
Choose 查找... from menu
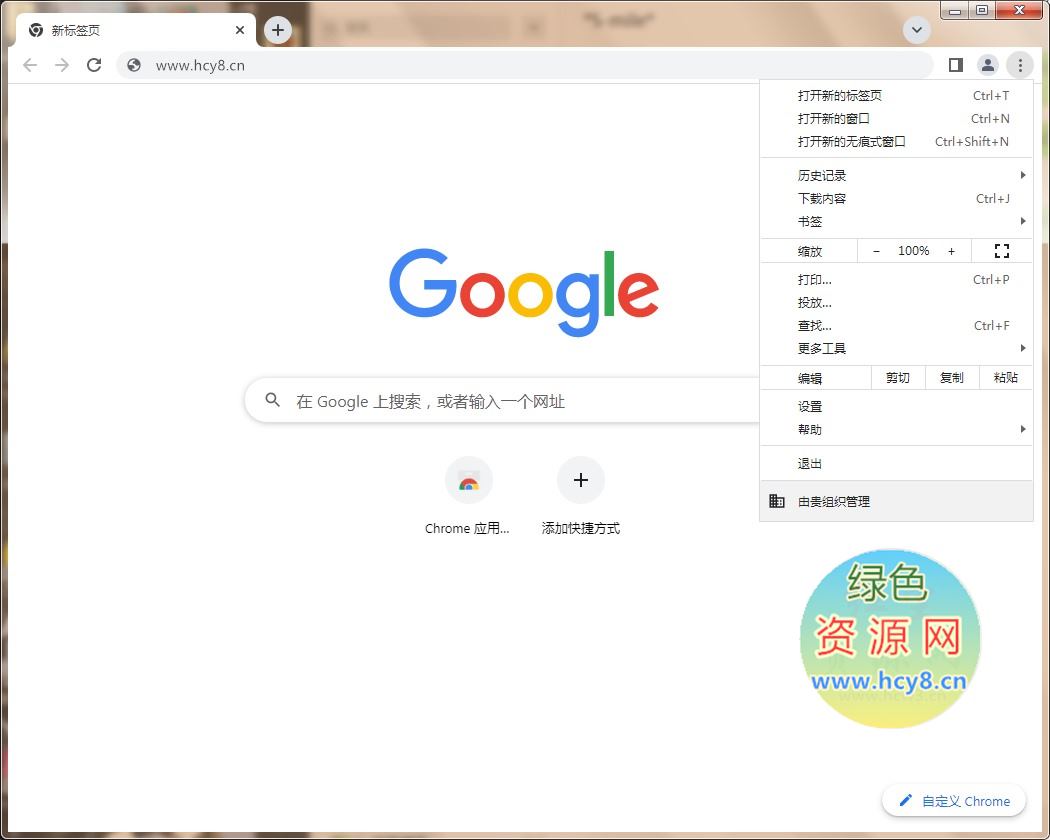click(896, 326)
